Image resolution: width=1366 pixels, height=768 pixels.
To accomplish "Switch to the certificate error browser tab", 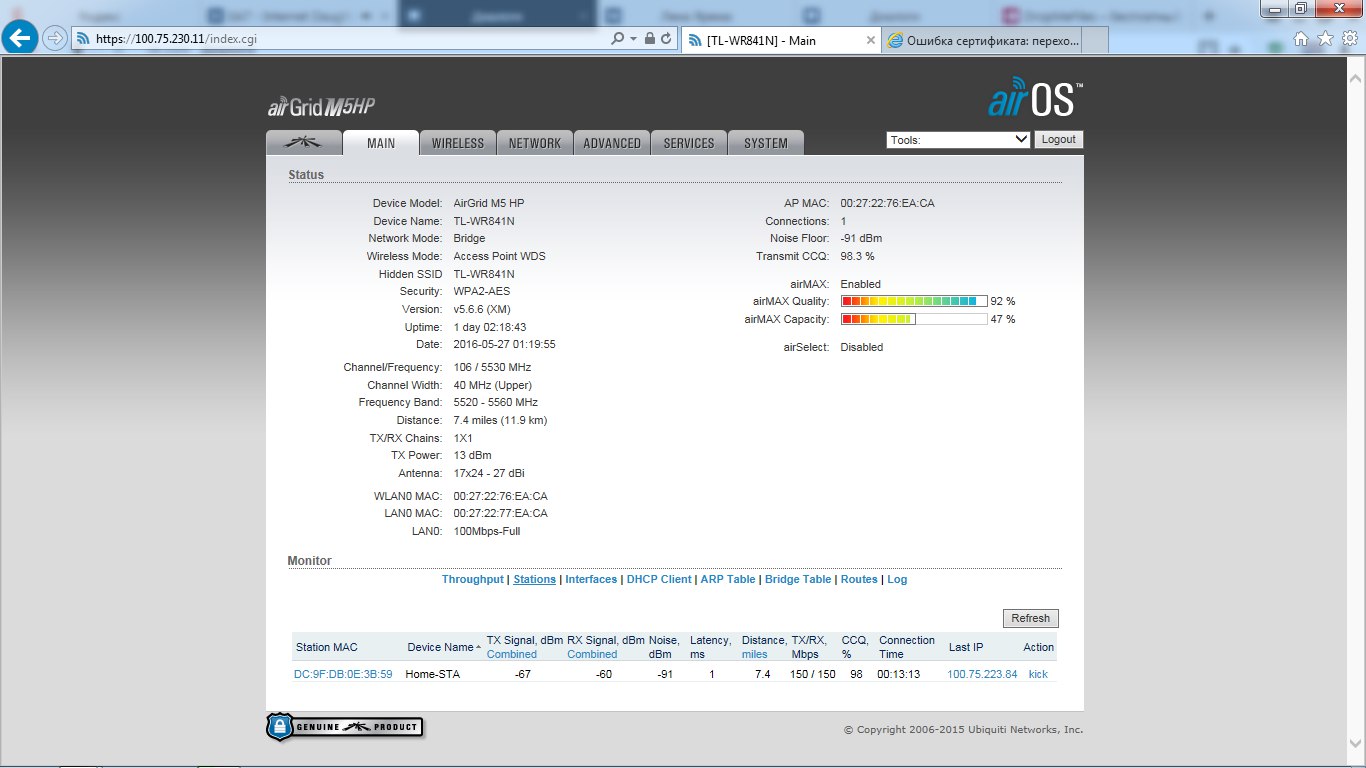I will click(x=982, y=40).
